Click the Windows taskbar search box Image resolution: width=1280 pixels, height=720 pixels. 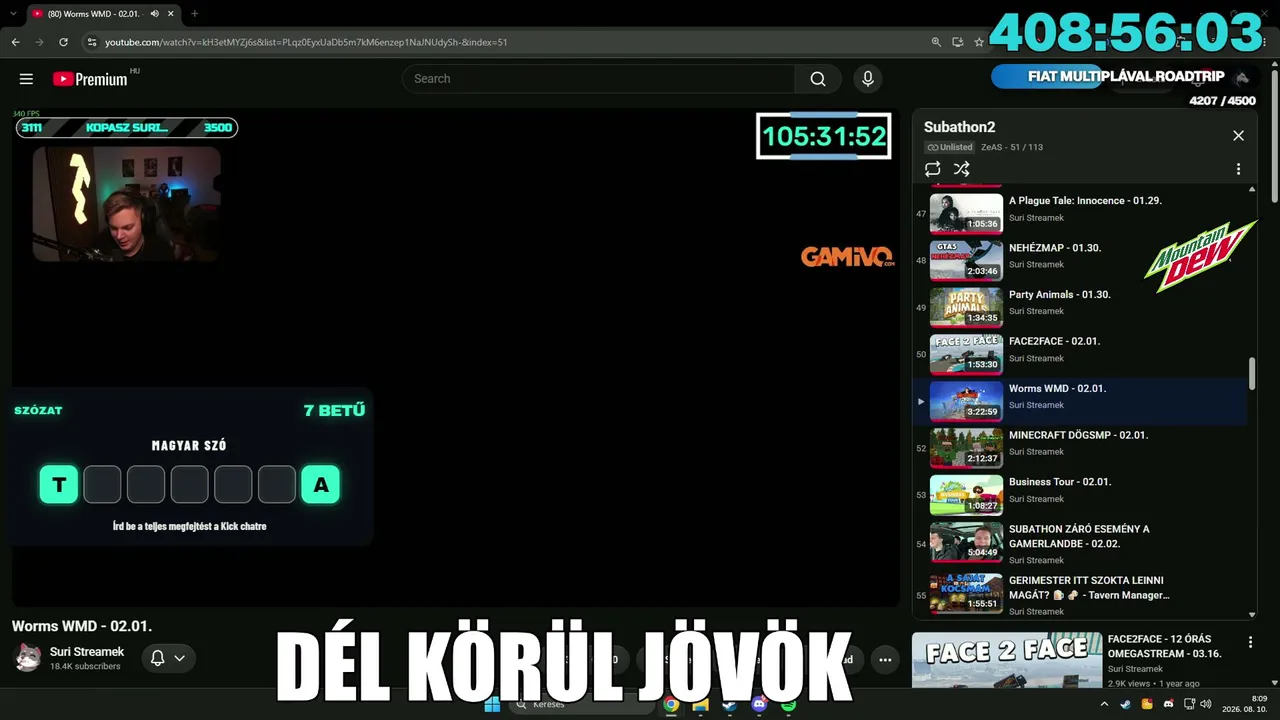pyautogui.click(x=582, y=705)
